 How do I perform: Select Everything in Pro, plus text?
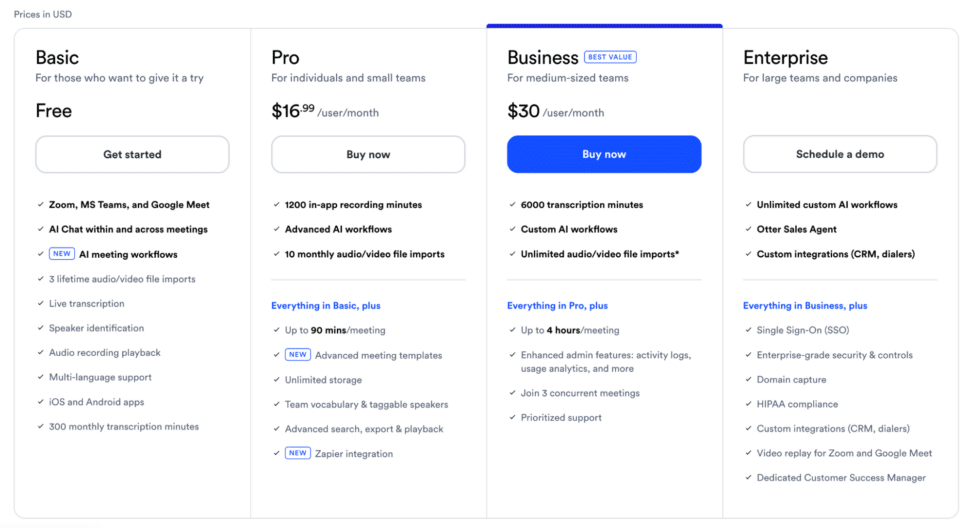tap(557, 306)
